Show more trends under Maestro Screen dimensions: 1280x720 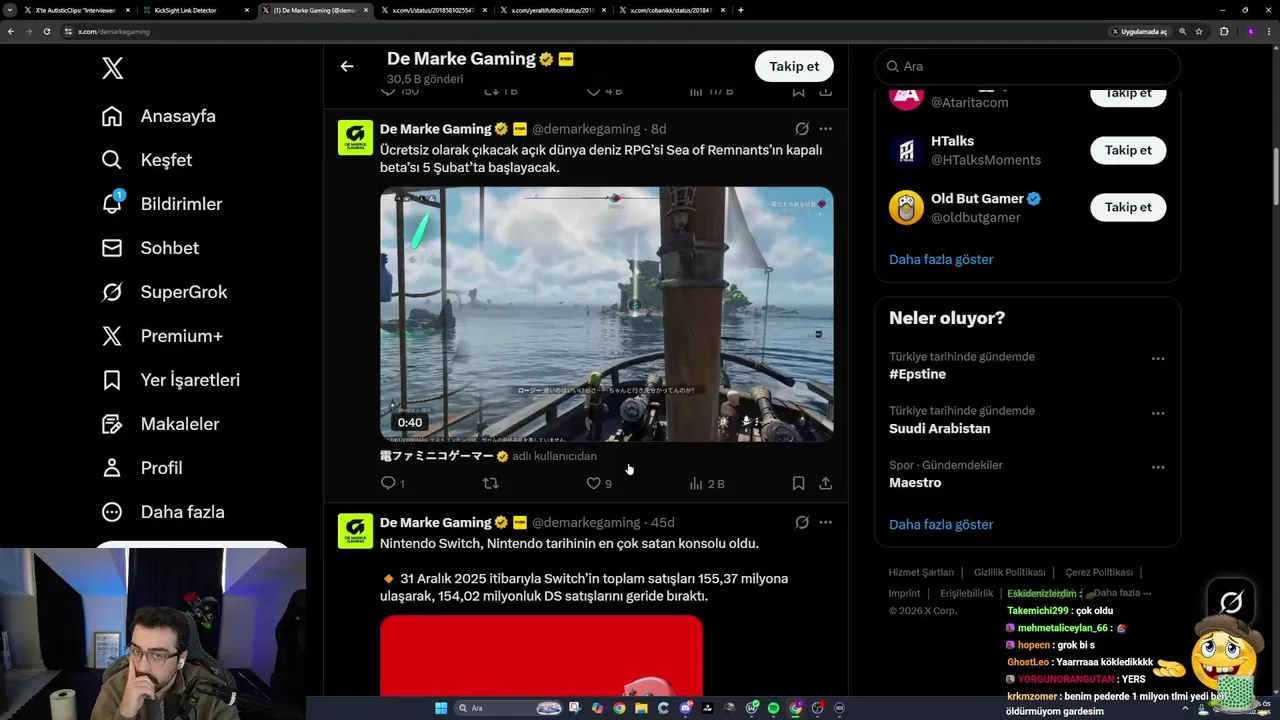tap(941, 524)
